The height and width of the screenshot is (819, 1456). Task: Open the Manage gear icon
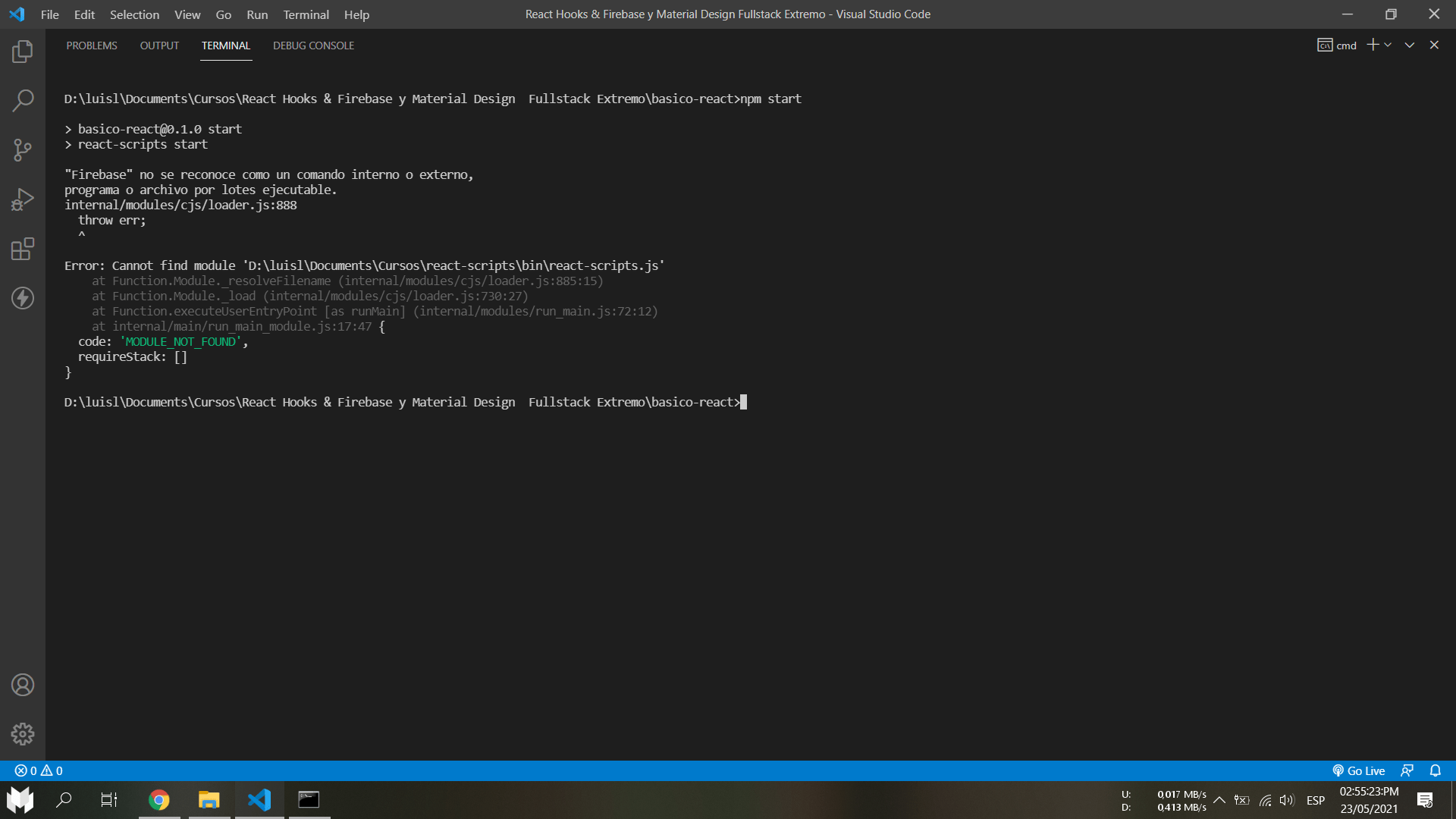click(x=23, y=734)
